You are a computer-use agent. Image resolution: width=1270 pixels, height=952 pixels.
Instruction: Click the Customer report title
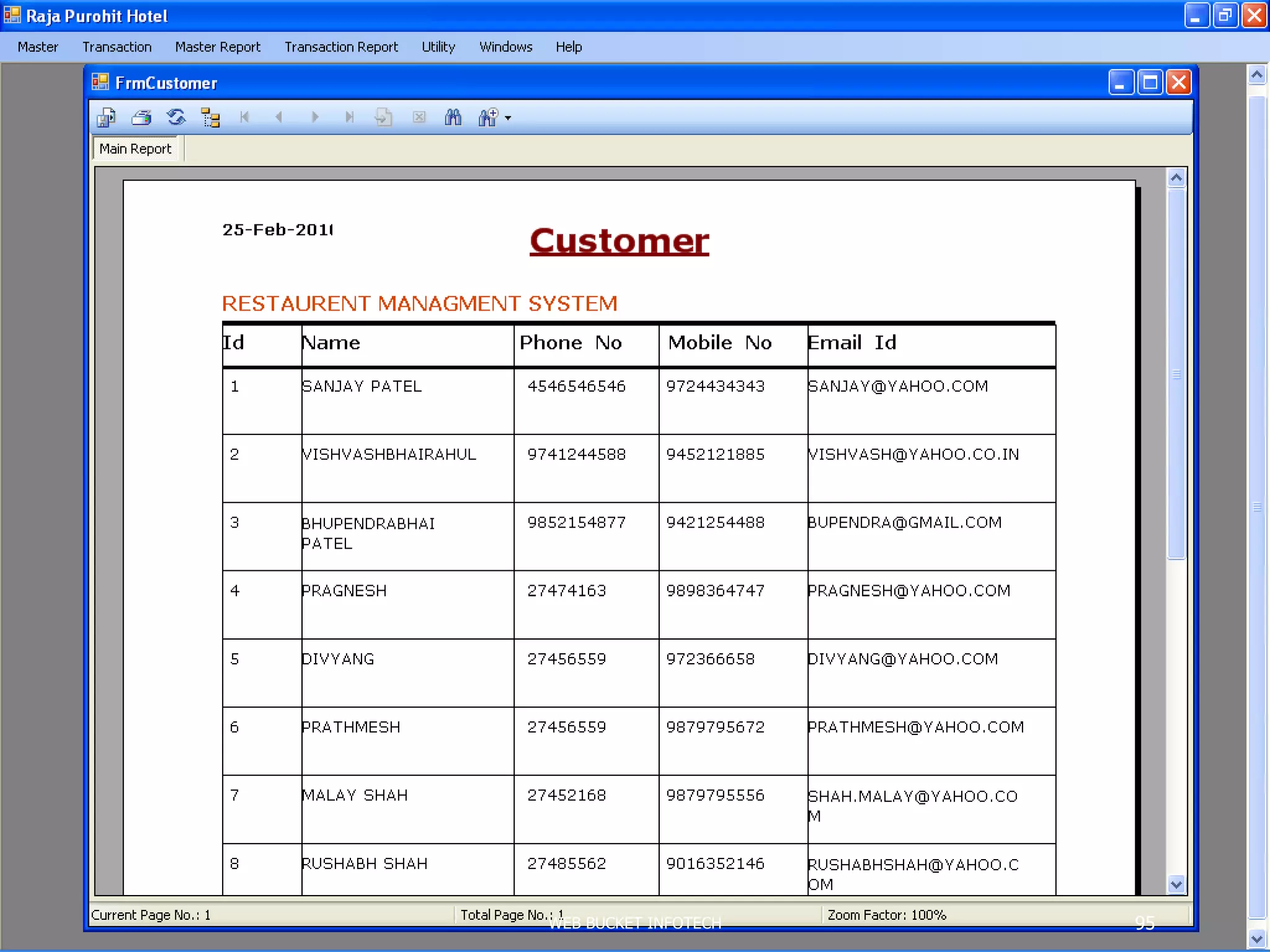pyautogui.click(x=619, y=240)
